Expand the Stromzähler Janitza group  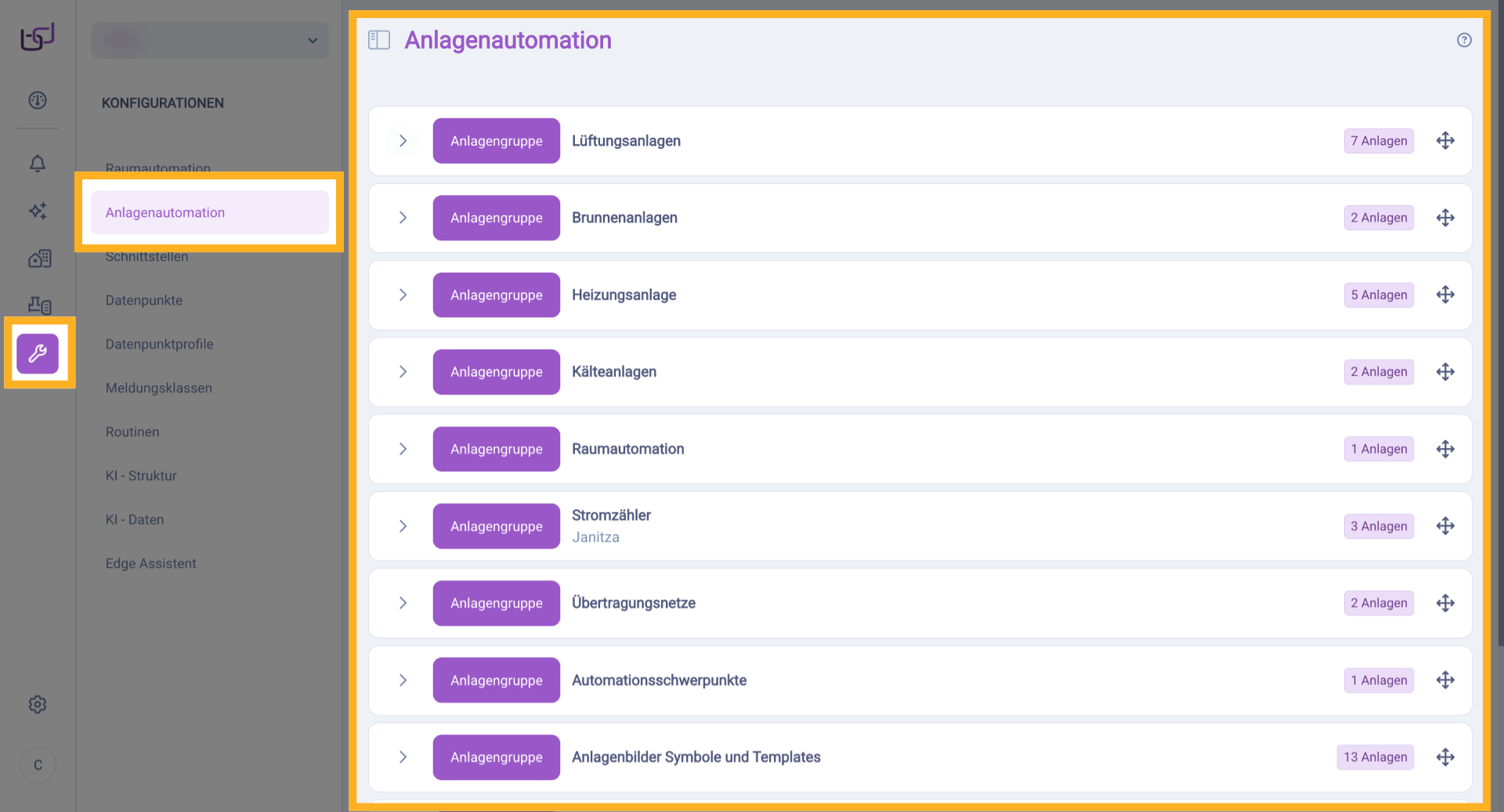pyautogui.click(x=403, y=526)
